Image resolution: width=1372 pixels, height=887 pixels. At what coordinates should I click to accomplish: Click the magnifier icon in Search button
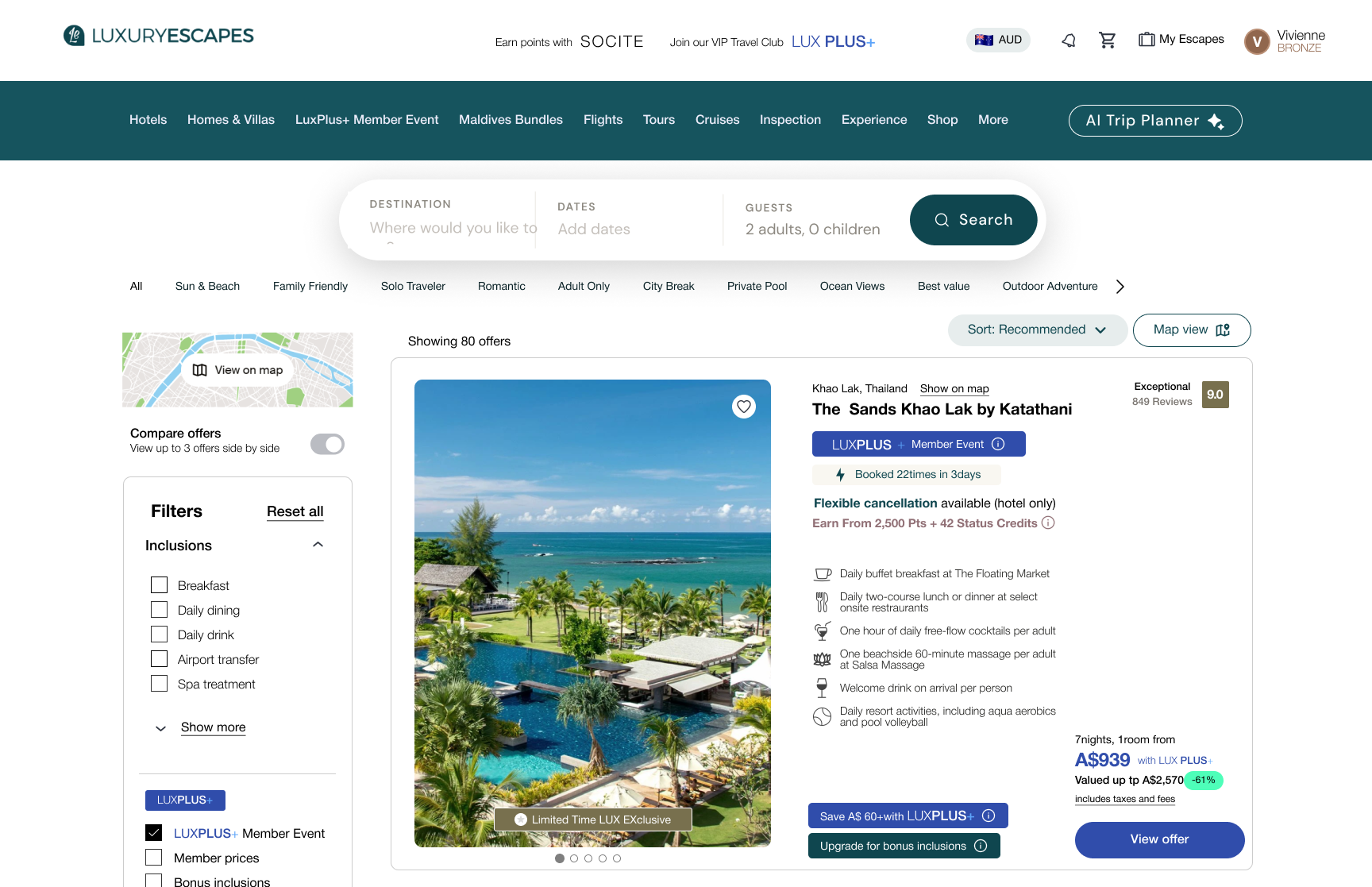pyautogui.click(x=942, y=220)
